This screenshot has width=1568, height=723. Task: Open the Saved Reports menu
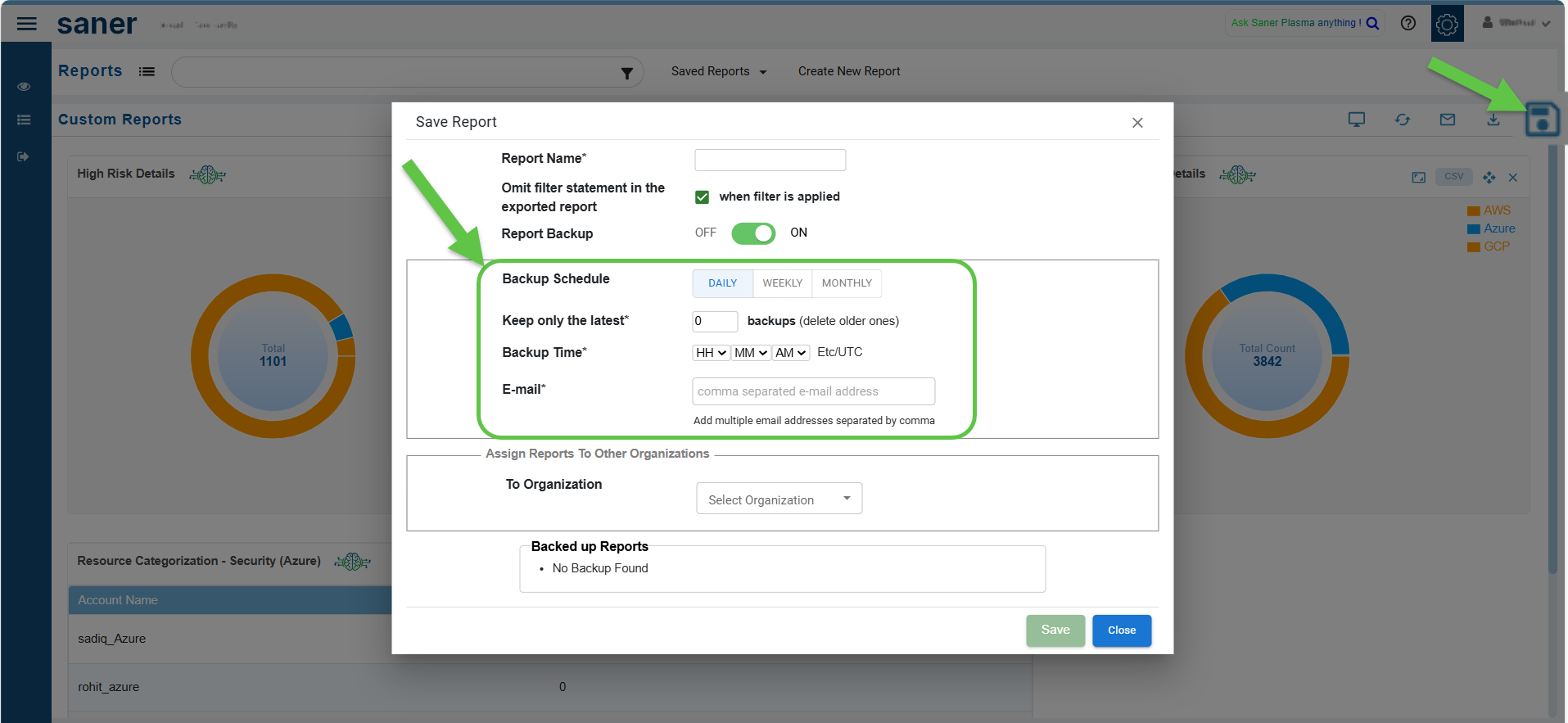pyautogui.click(x=718, y=71)
